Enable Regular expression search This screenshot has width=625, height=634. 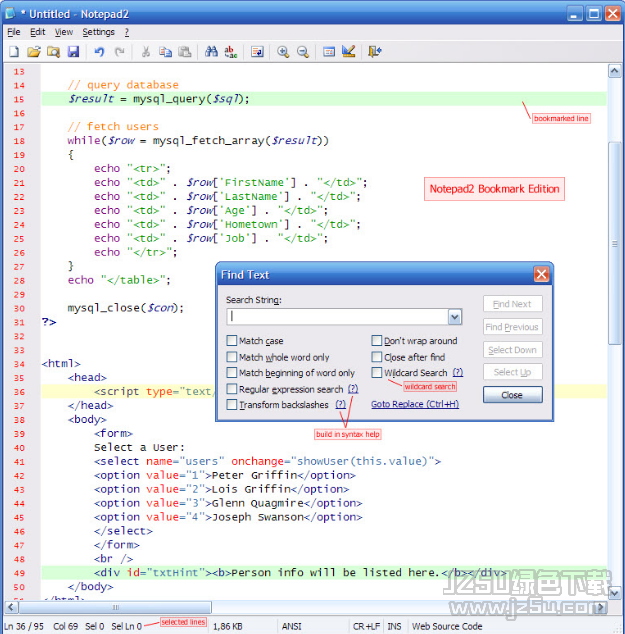click(x=232, y=389)
